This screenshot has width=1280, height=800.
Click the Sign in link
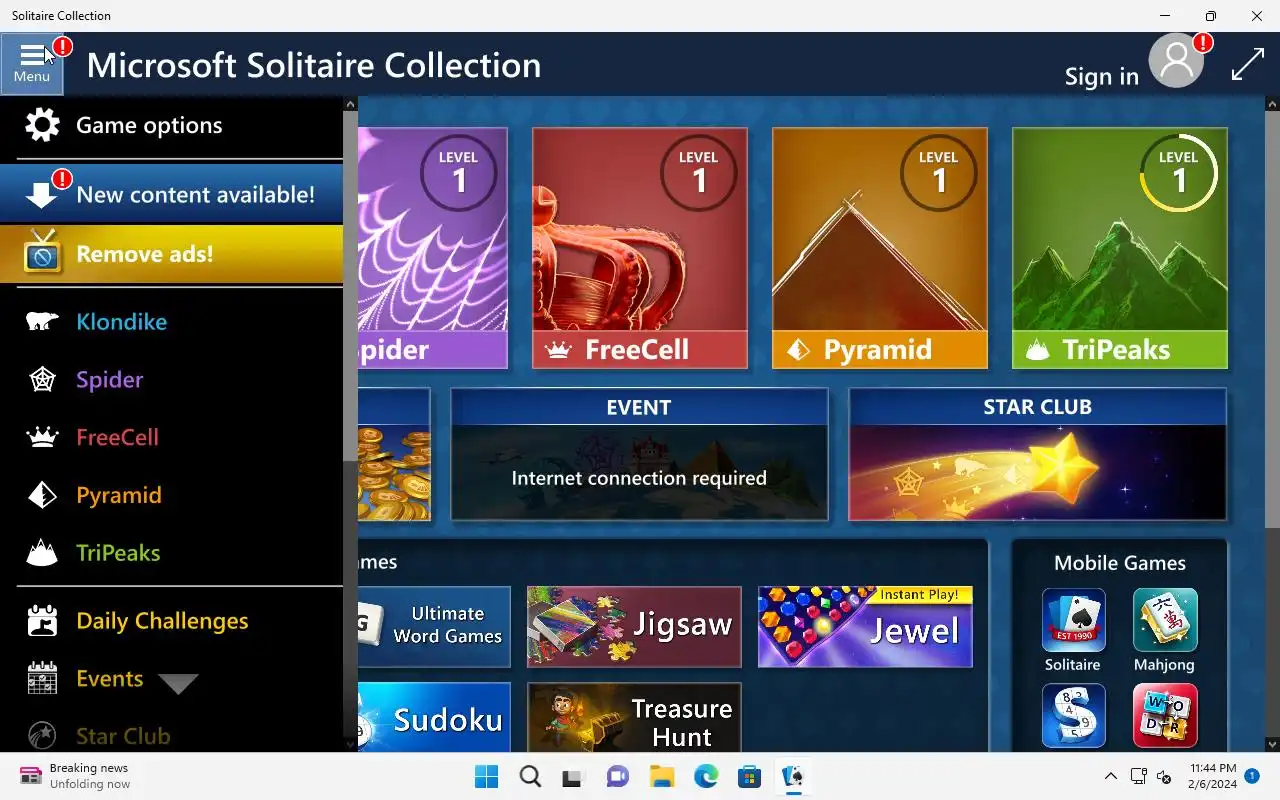tap(1101, 77)
